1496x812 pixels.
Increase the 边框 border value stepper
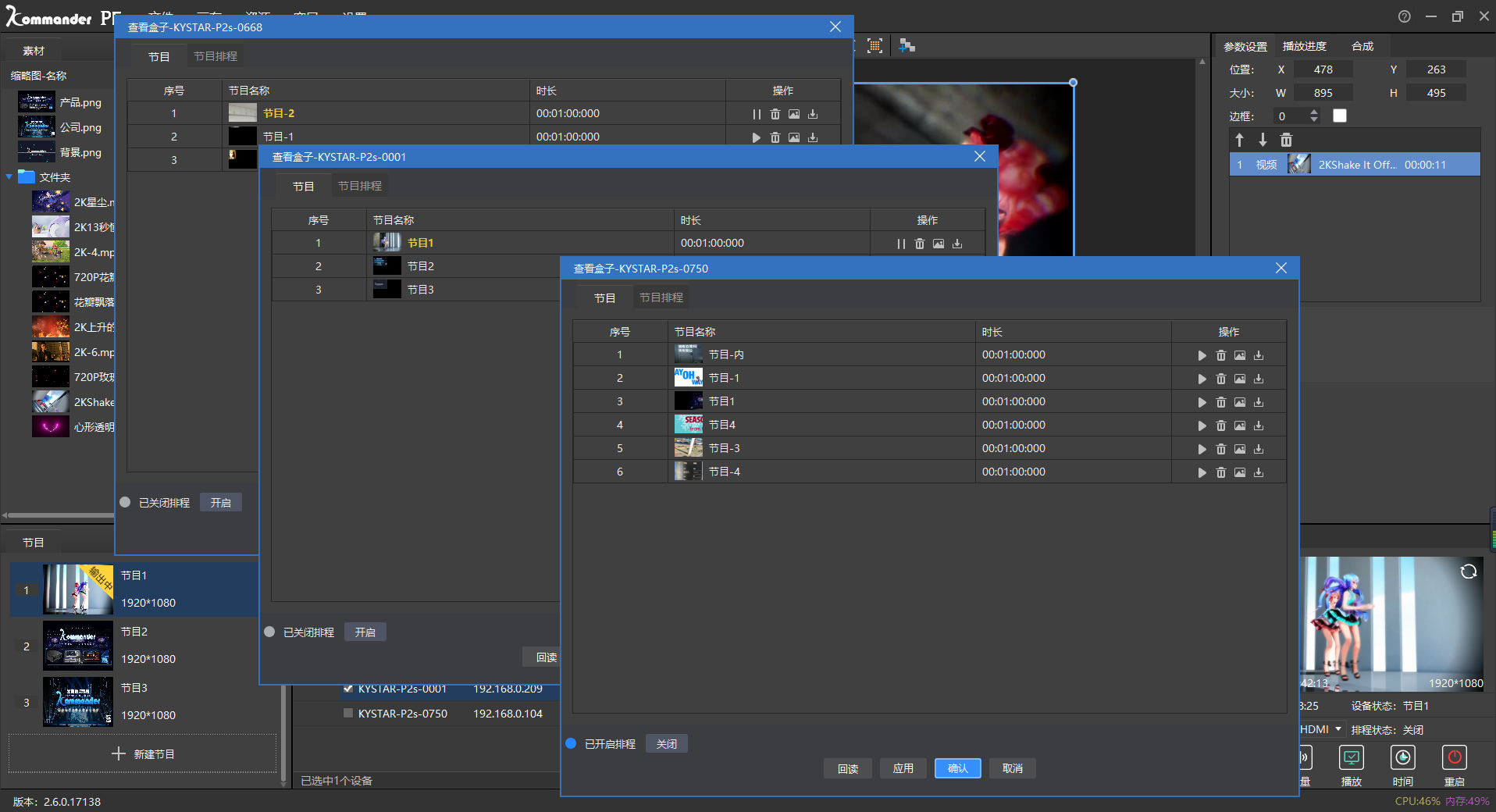[x=1314, y=112]
